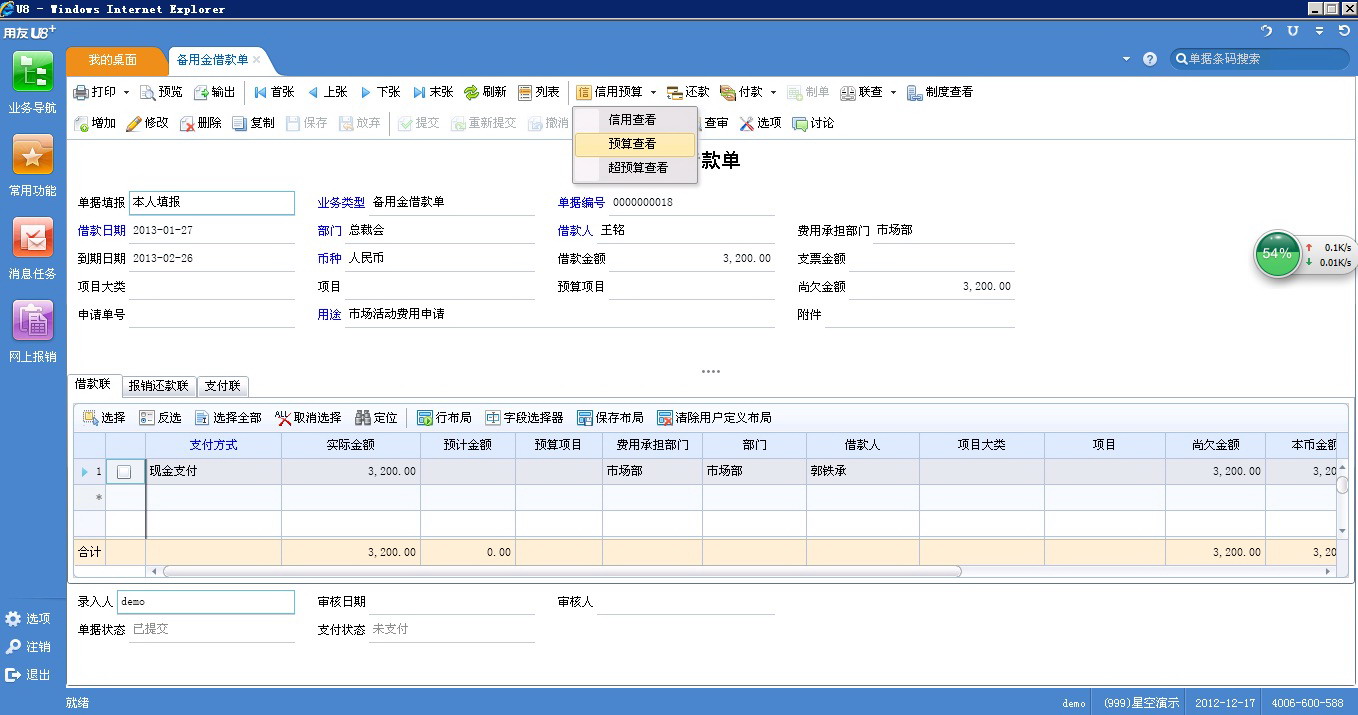Expand the 付款 dropdown arrow
1358x715 pixels.
click(773, 93)
